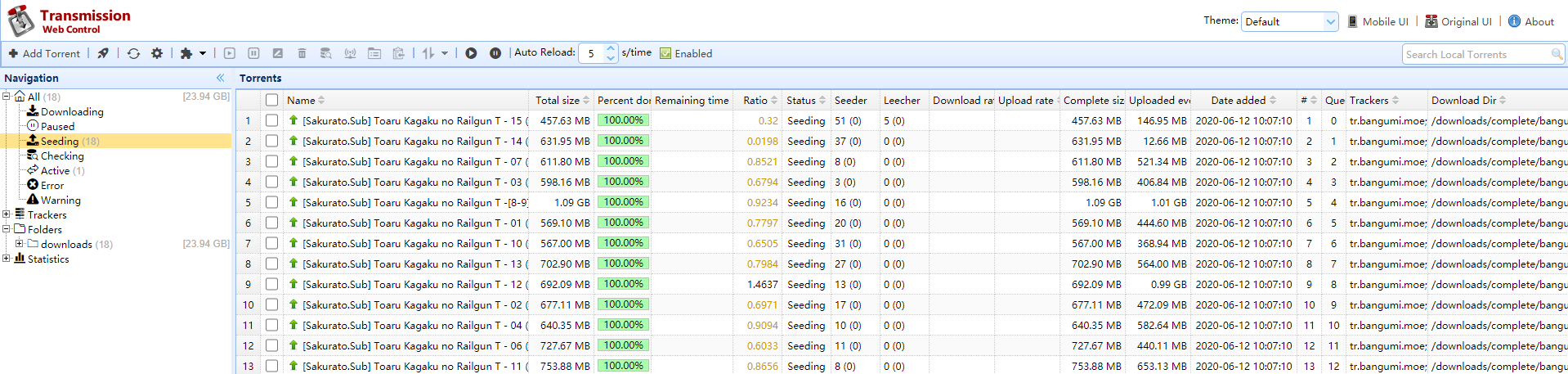Click the Search Local Torrents field

pyautogui.click(x=1475, y=54)
